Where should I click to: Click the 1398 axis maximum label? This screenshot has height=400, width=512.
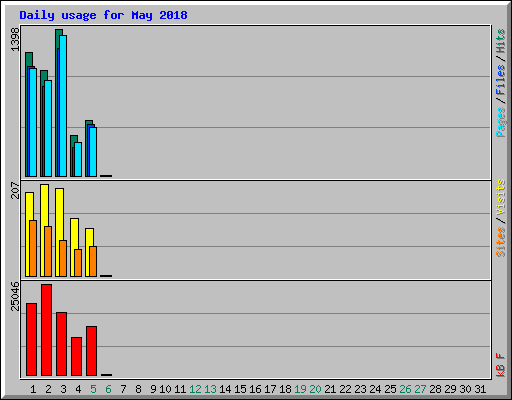[x=15, y=39]
